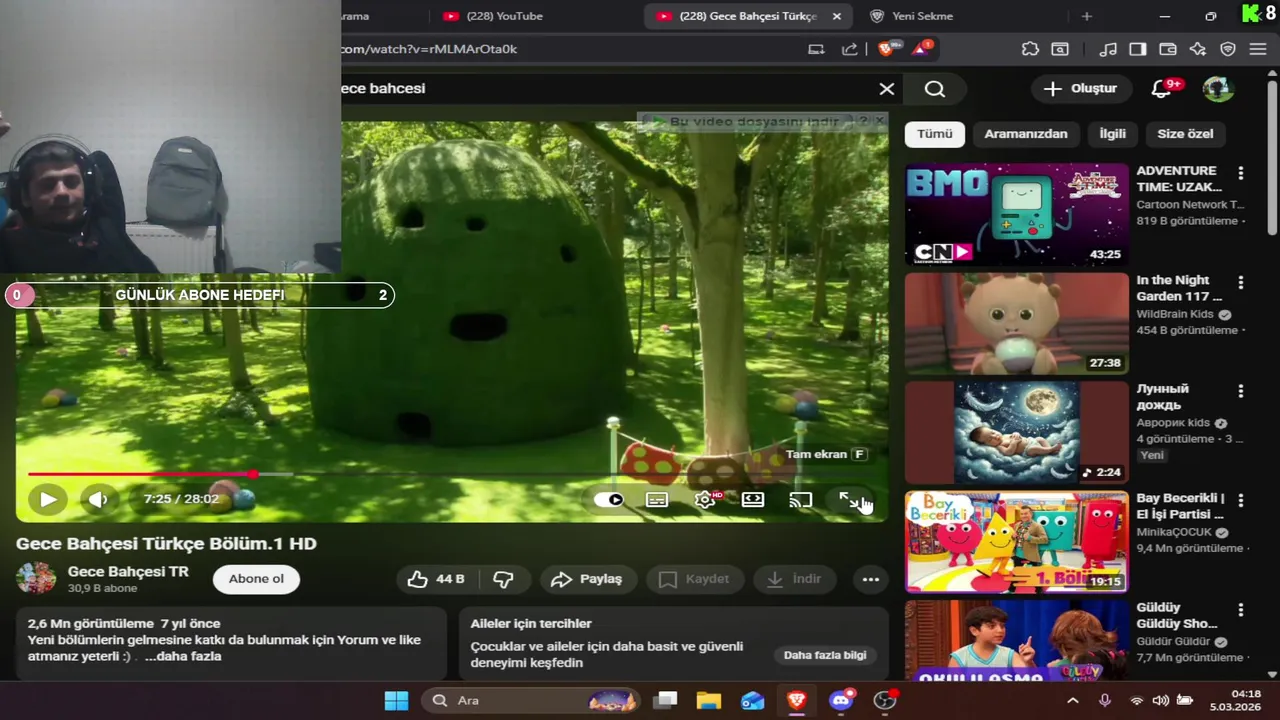
Task: Open the browser hamburger main menu
Action: (1258, 49)
